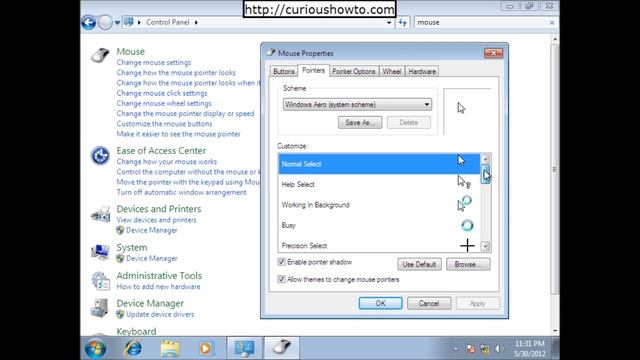
Task: Open Change how your mouse works link
Action: [167, 162]
